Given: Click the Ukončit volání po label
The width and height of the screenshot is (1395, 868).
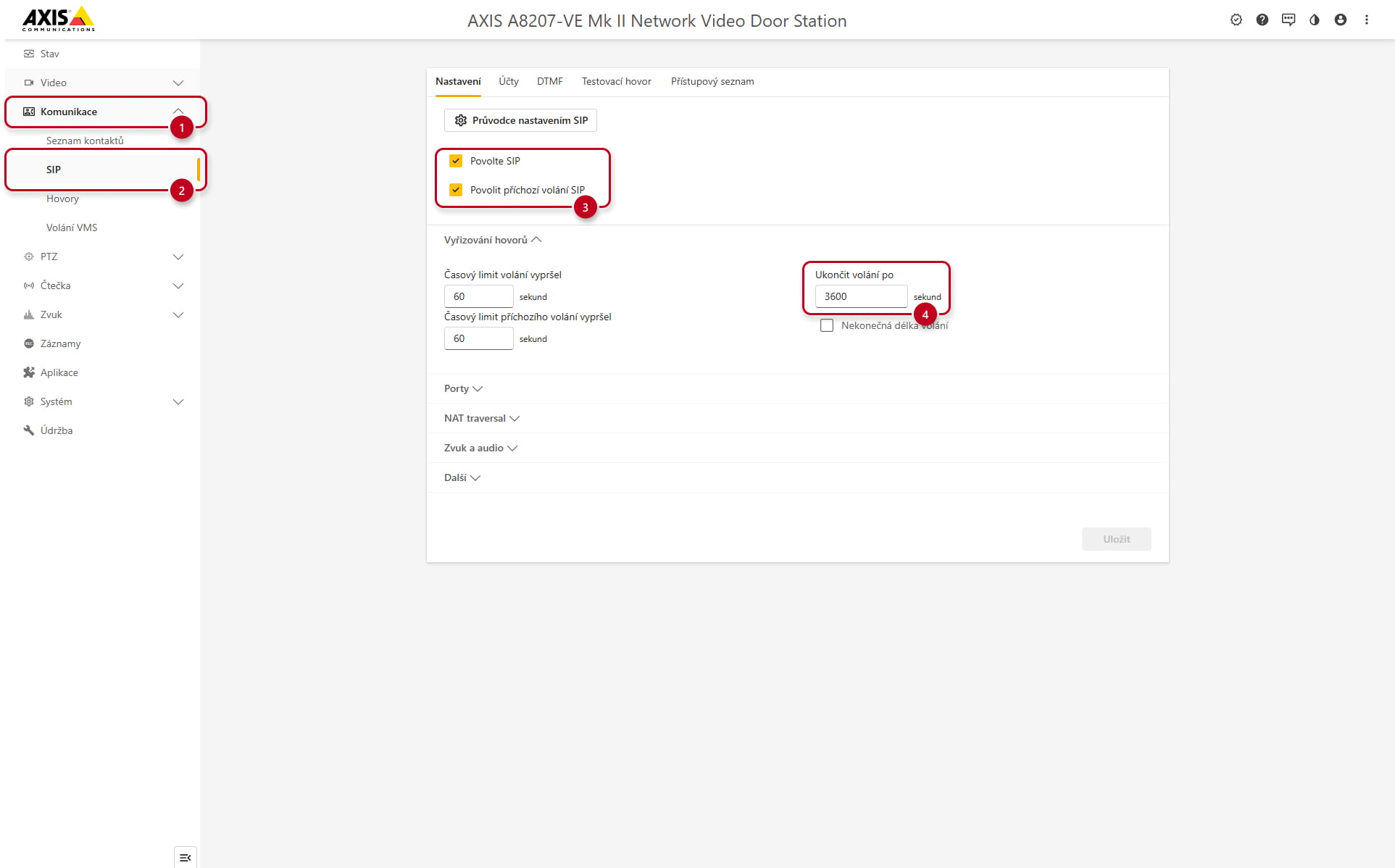Looking at the screenshot, I should (854, 275).
